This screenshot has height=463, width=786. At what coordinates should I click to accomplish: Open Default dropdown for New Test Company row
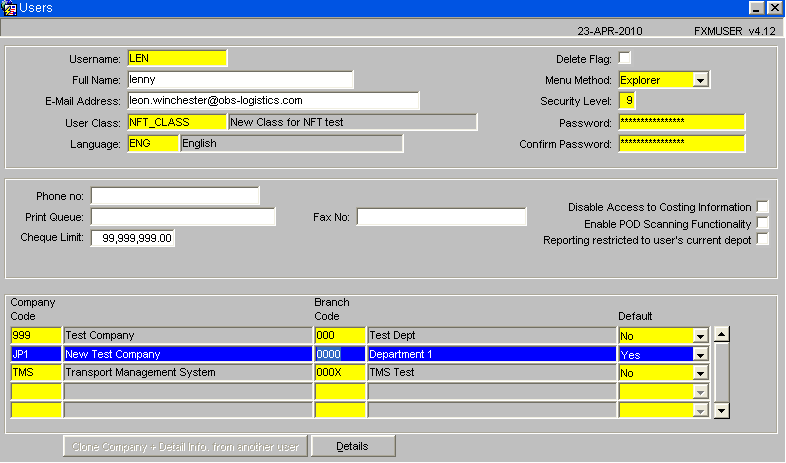(x=700, y=355)
